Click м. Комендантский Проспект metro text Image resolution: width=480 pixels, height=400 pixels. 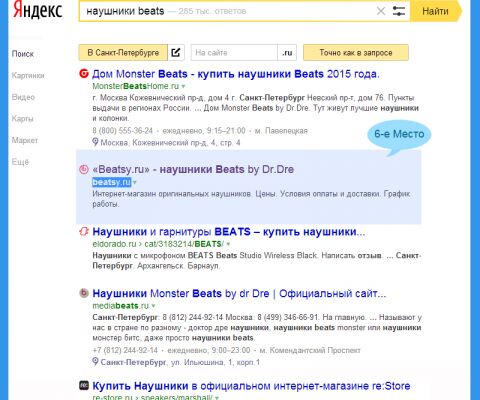[310, 350]
